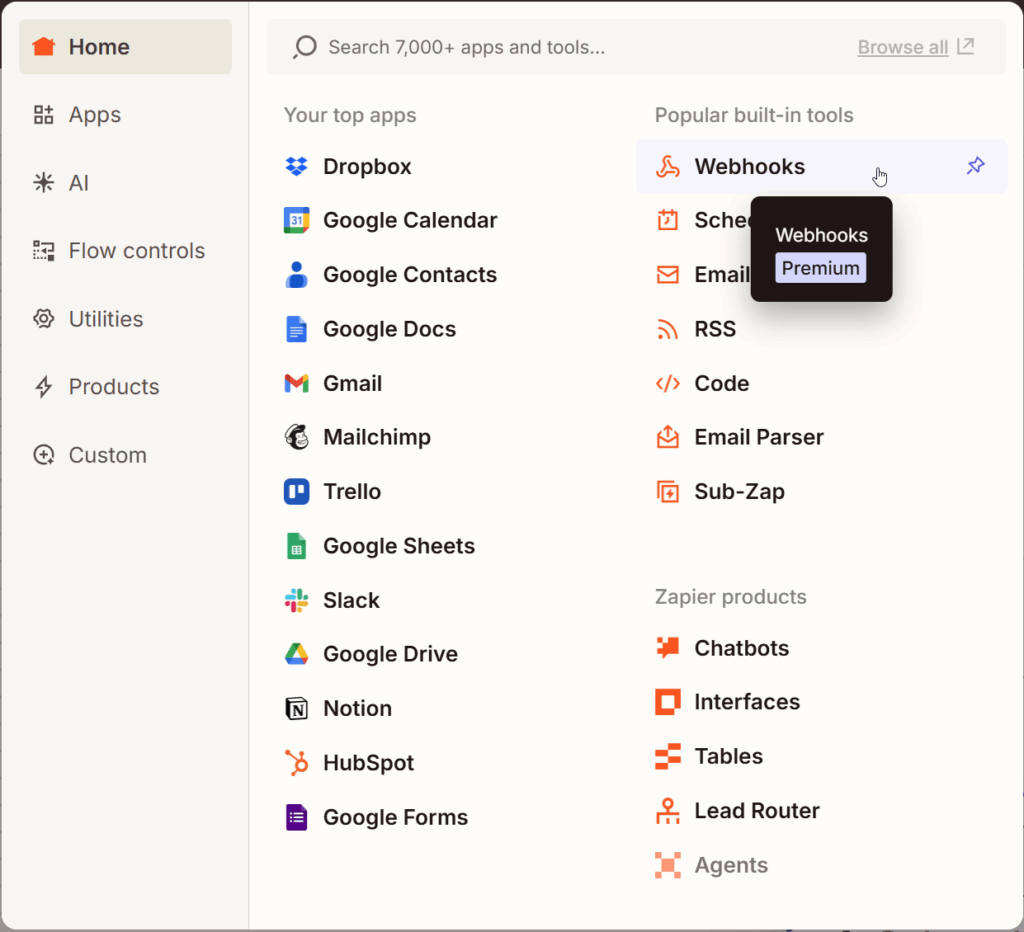Click the Gmail icon
Screen dimensions: 1024x932
(x=296, y=383)
